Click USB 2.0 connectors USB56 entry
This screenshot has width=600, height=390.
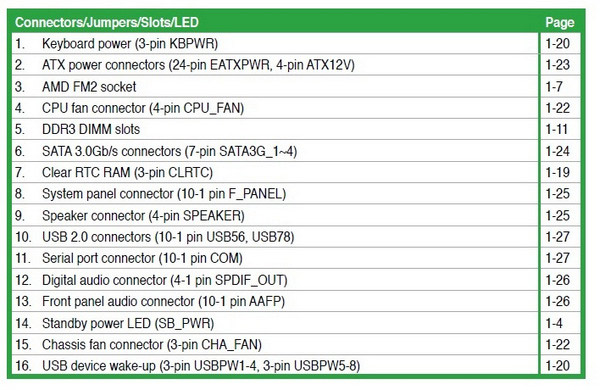click(x=275, y=237)
